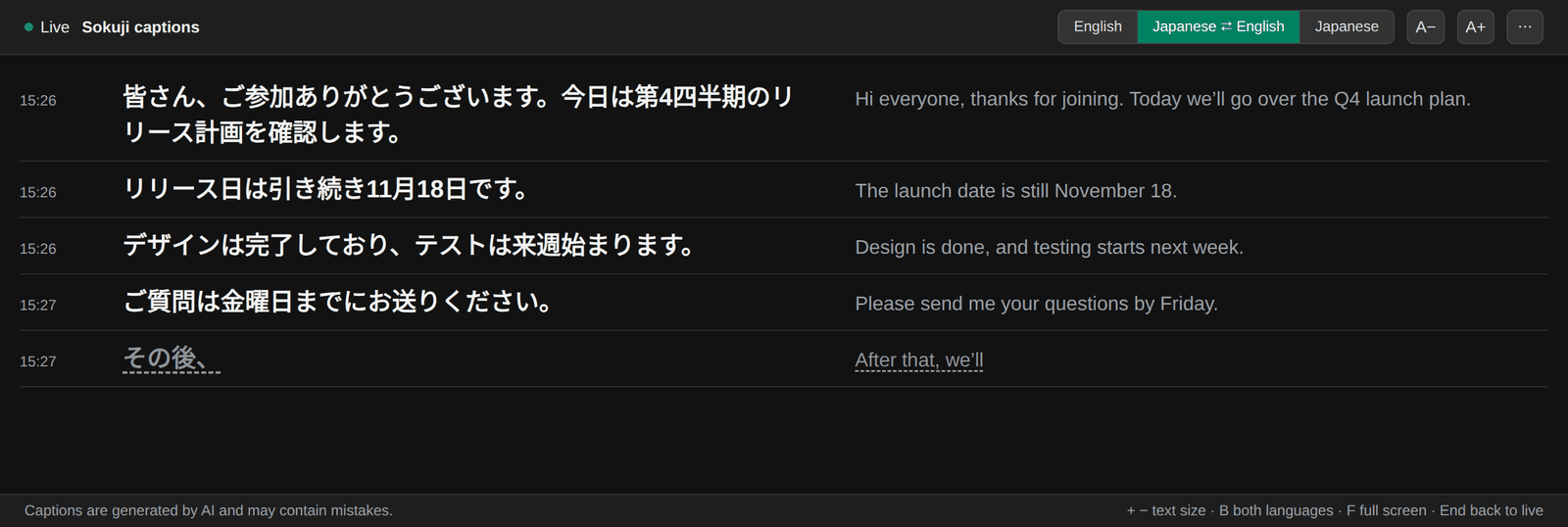Click 'The launch date is still November 18.'

[1016, 191]
